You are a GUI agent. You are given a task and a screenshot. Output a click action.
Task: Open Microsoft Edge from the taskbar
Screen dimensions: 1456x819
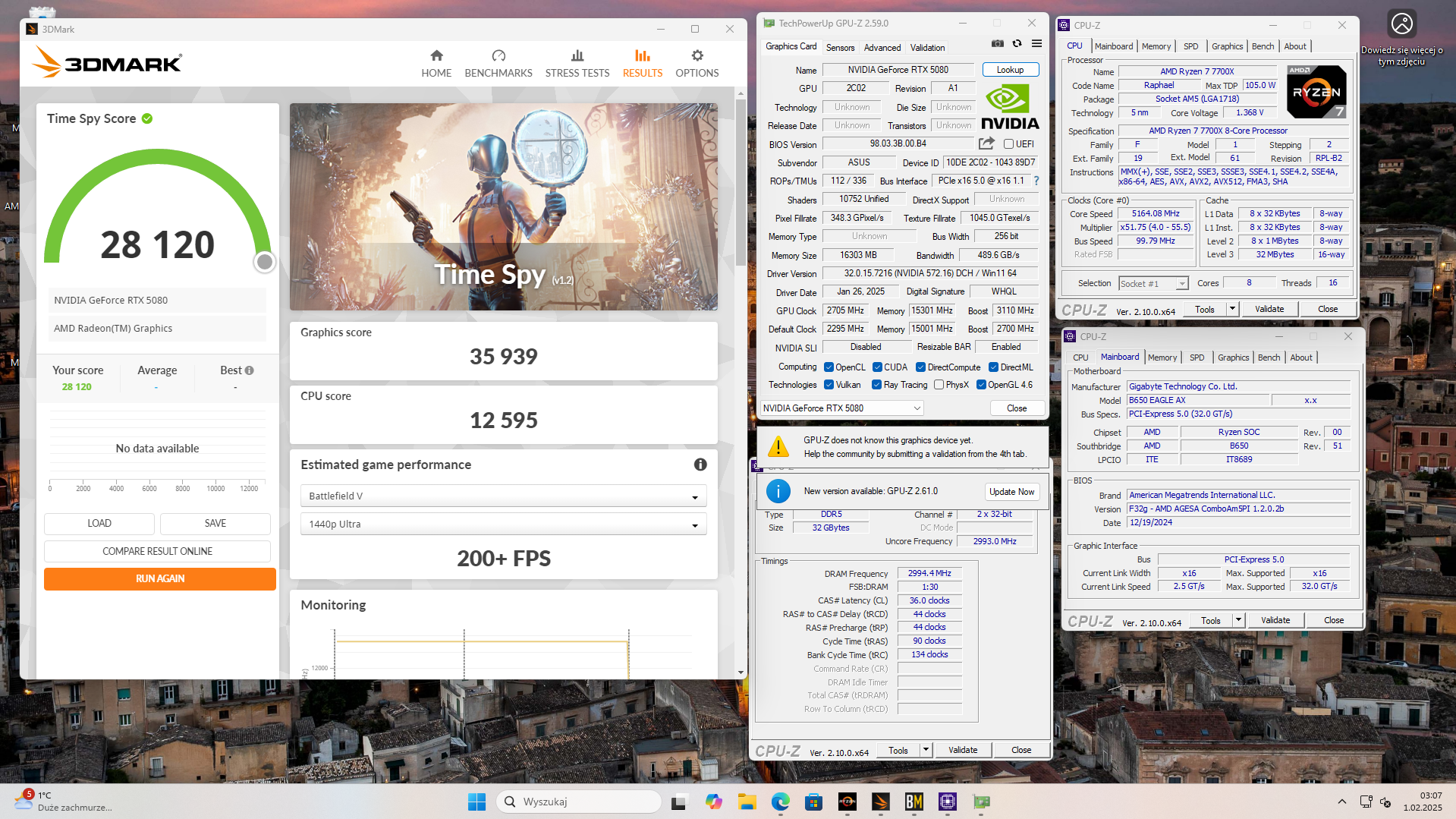coord(781,802)
